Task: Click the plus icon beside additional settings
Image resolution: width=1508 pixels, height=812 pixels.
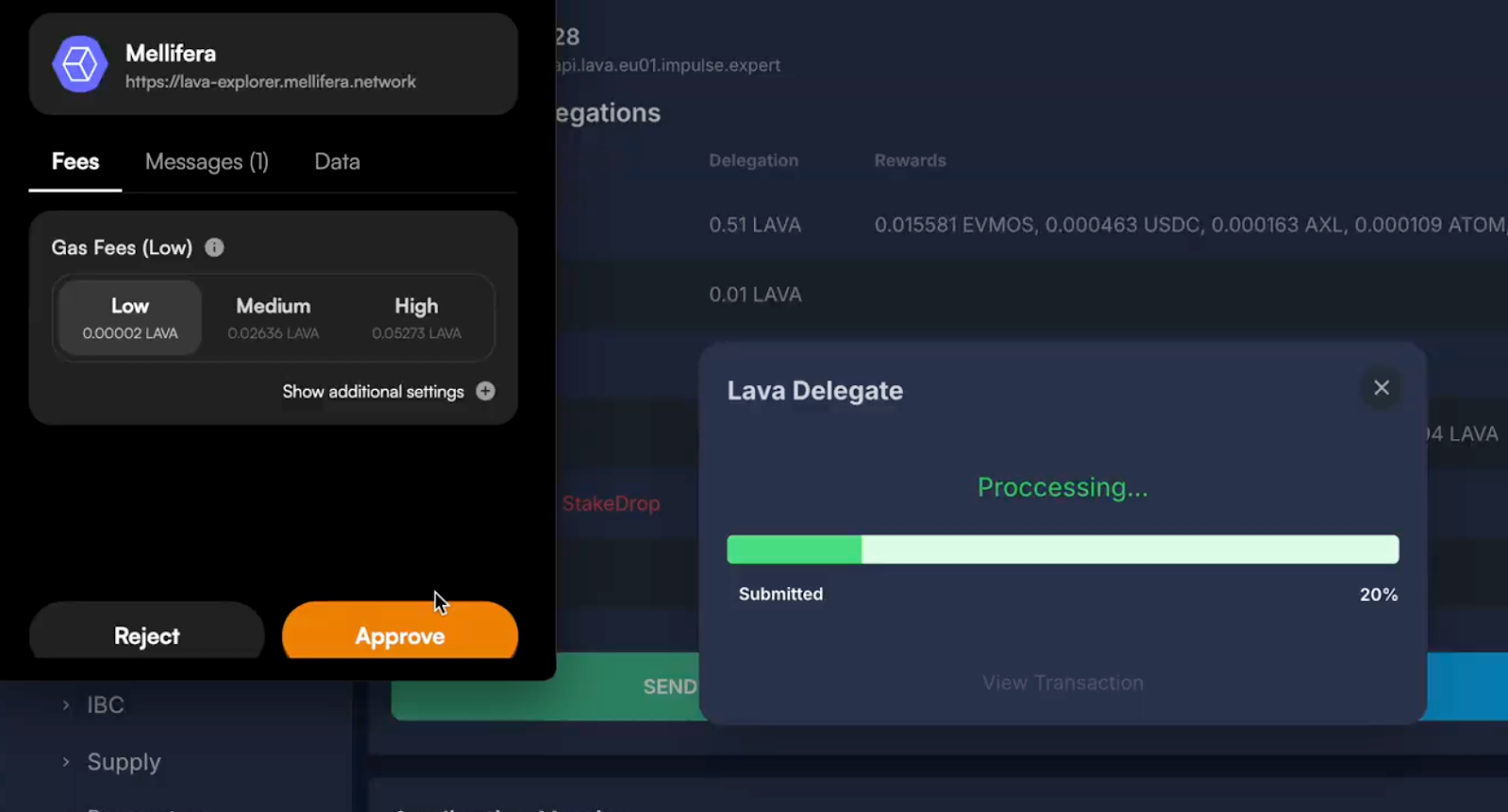Action: (x=485, y=391)
